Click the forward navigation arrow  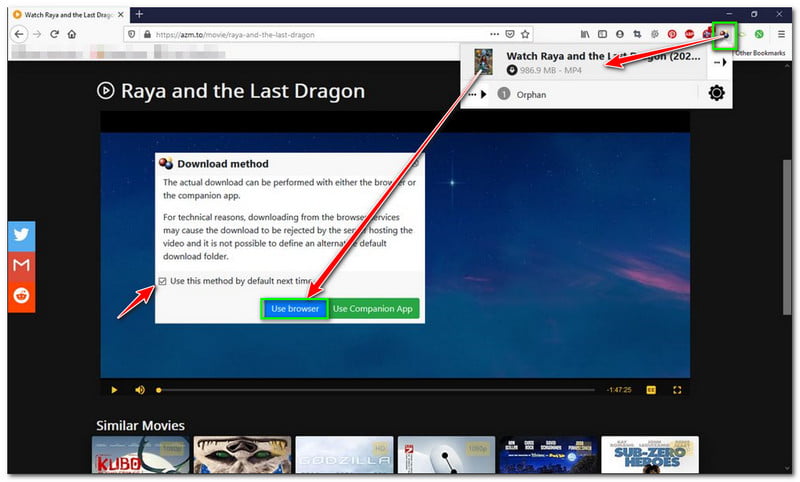point(37,34)
